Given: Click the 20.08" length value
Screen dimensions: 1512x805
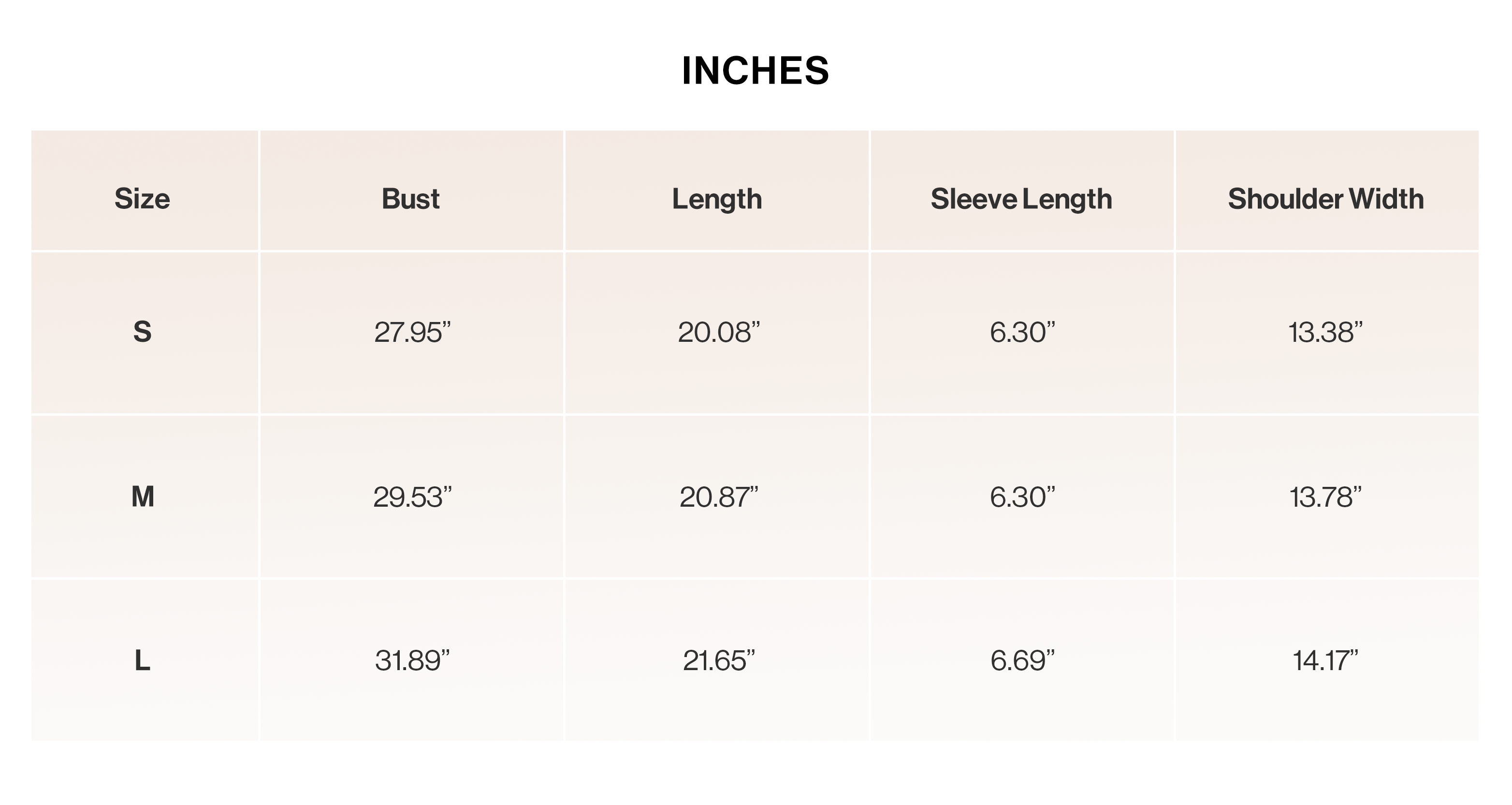Looking at the screenshot, I should (x=718, y=332).
